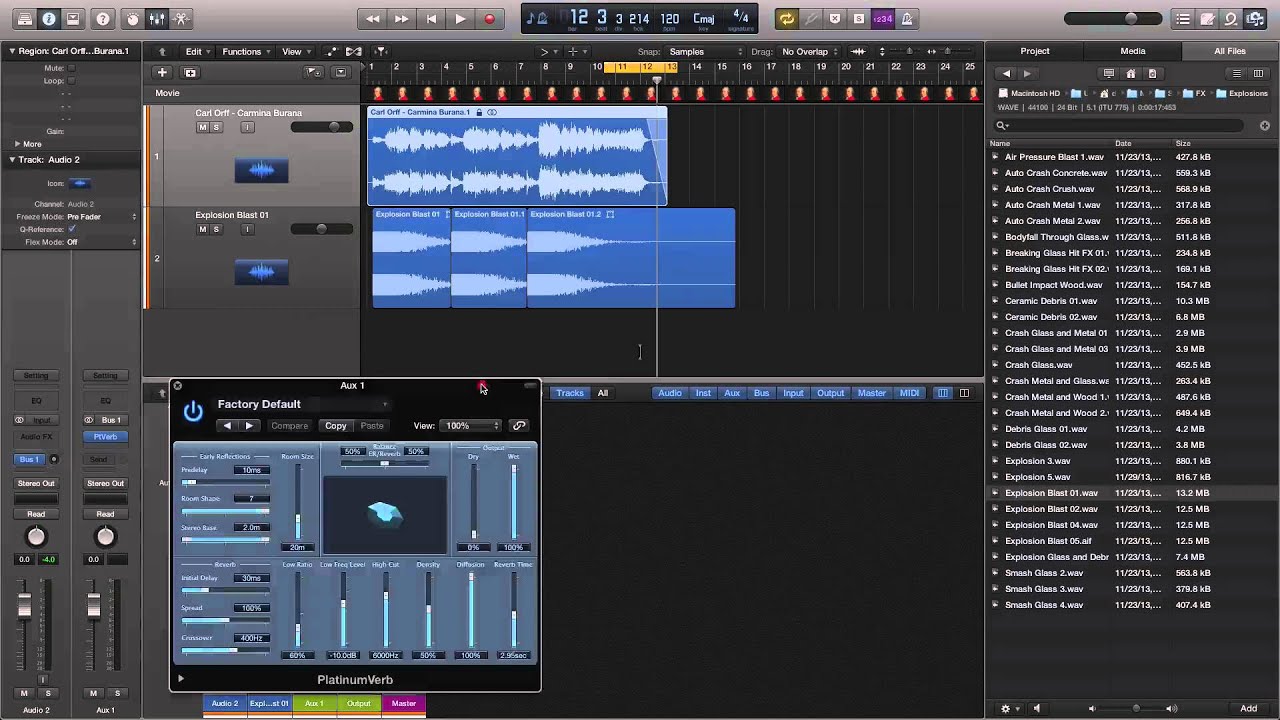
Task: Toggle Q-Reference checkbox
Action: click(71, 229)
